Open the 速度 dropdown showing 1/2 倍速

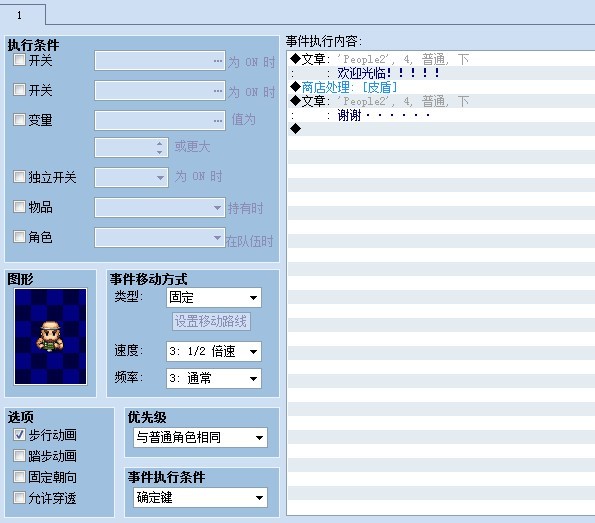214,351
